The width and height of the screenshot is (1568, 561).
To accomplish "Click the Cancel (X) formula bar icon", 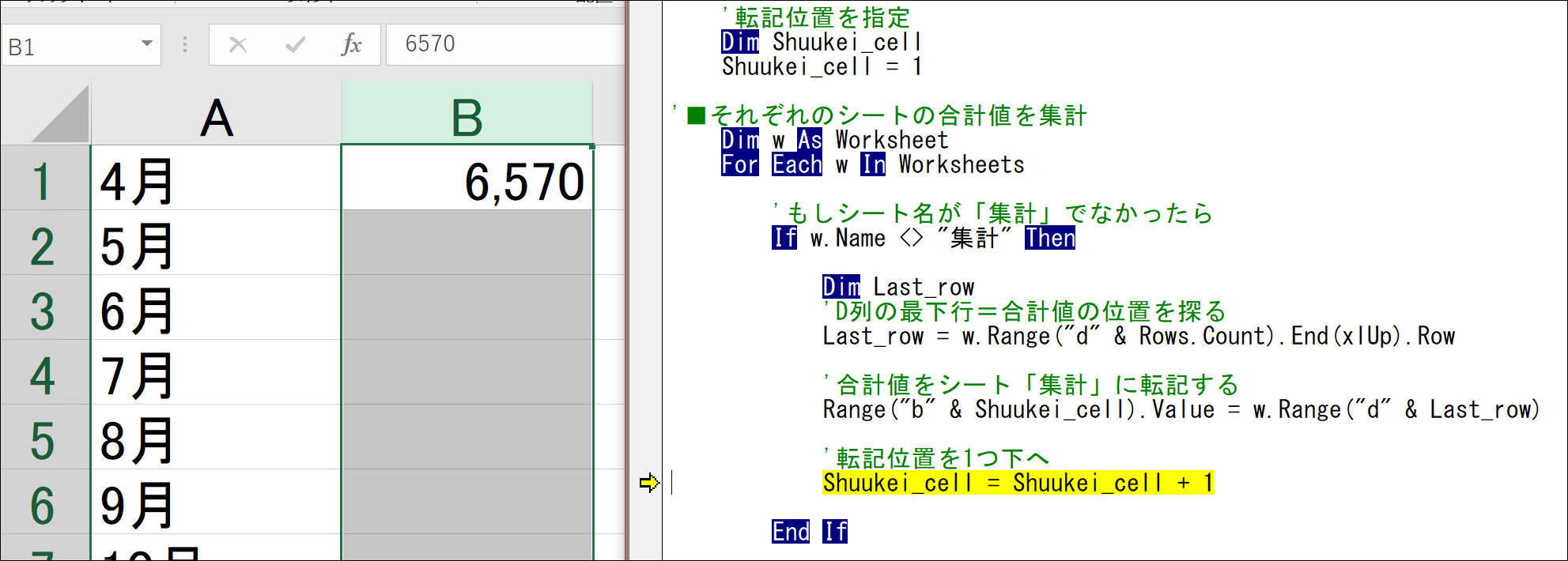I will pyautogui.click(x=238, y=45).
